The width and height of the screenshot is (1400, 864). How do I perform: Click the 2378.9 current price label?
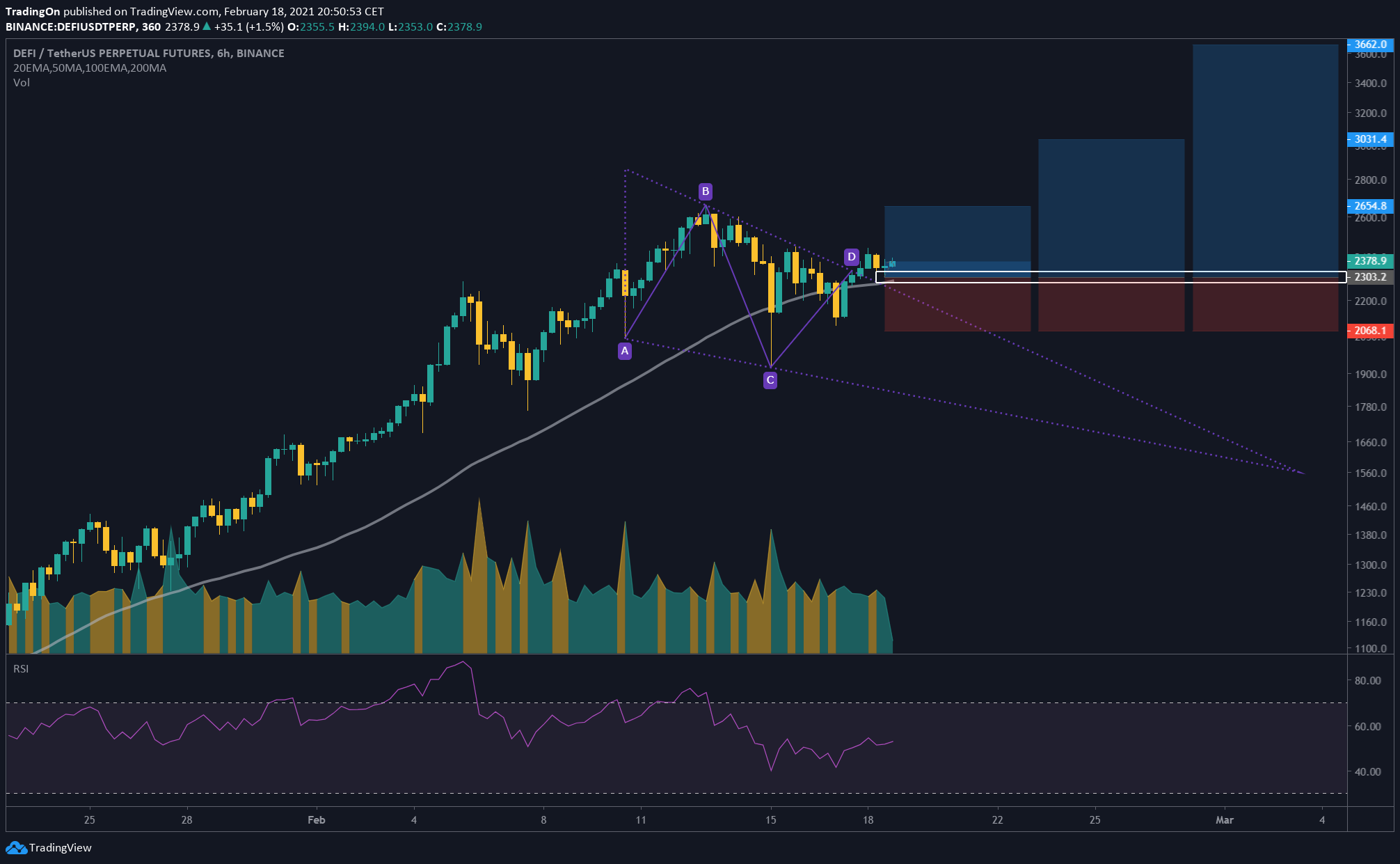1370,261
